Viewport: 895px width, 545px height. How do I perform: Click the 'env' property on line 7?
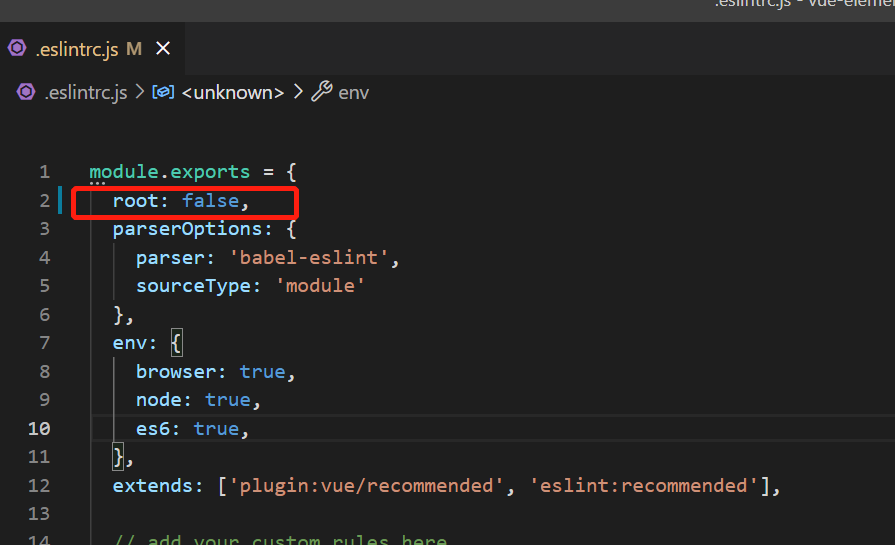click(x=130, y=343)
